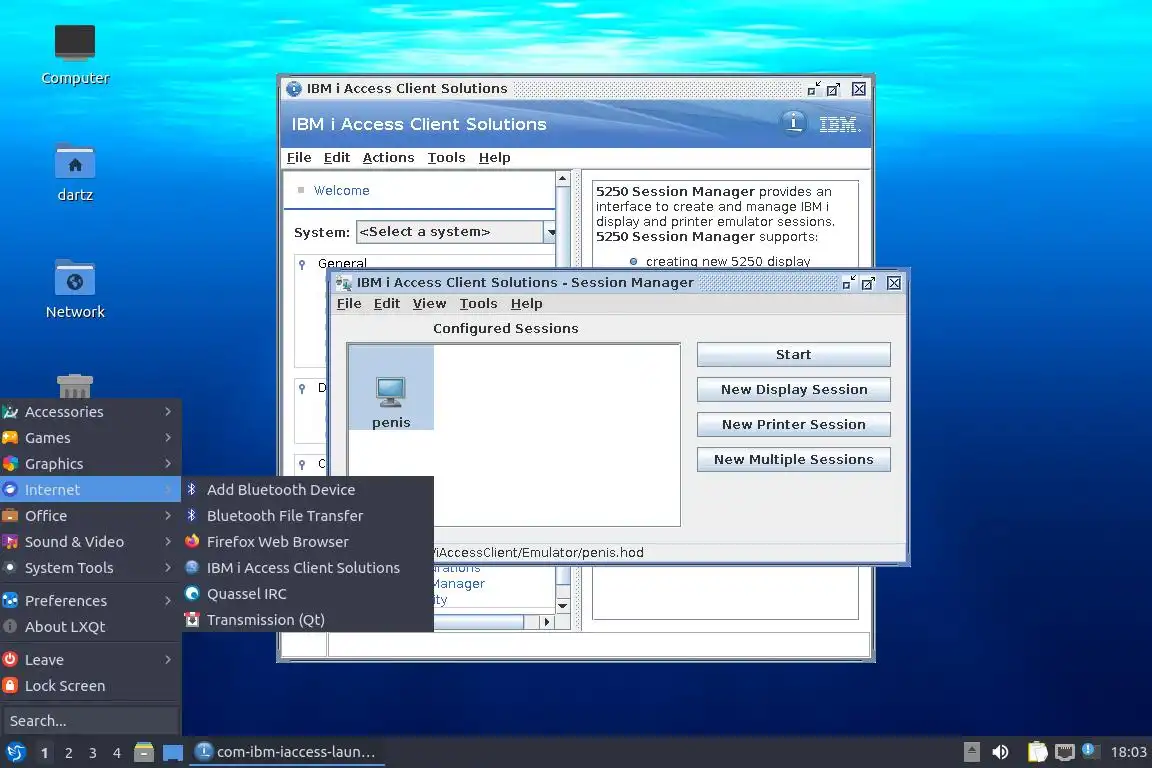The height and width of the screenshot is (768, 1152).
Task: Expand the Games submenu
Action: pos(90,438)
